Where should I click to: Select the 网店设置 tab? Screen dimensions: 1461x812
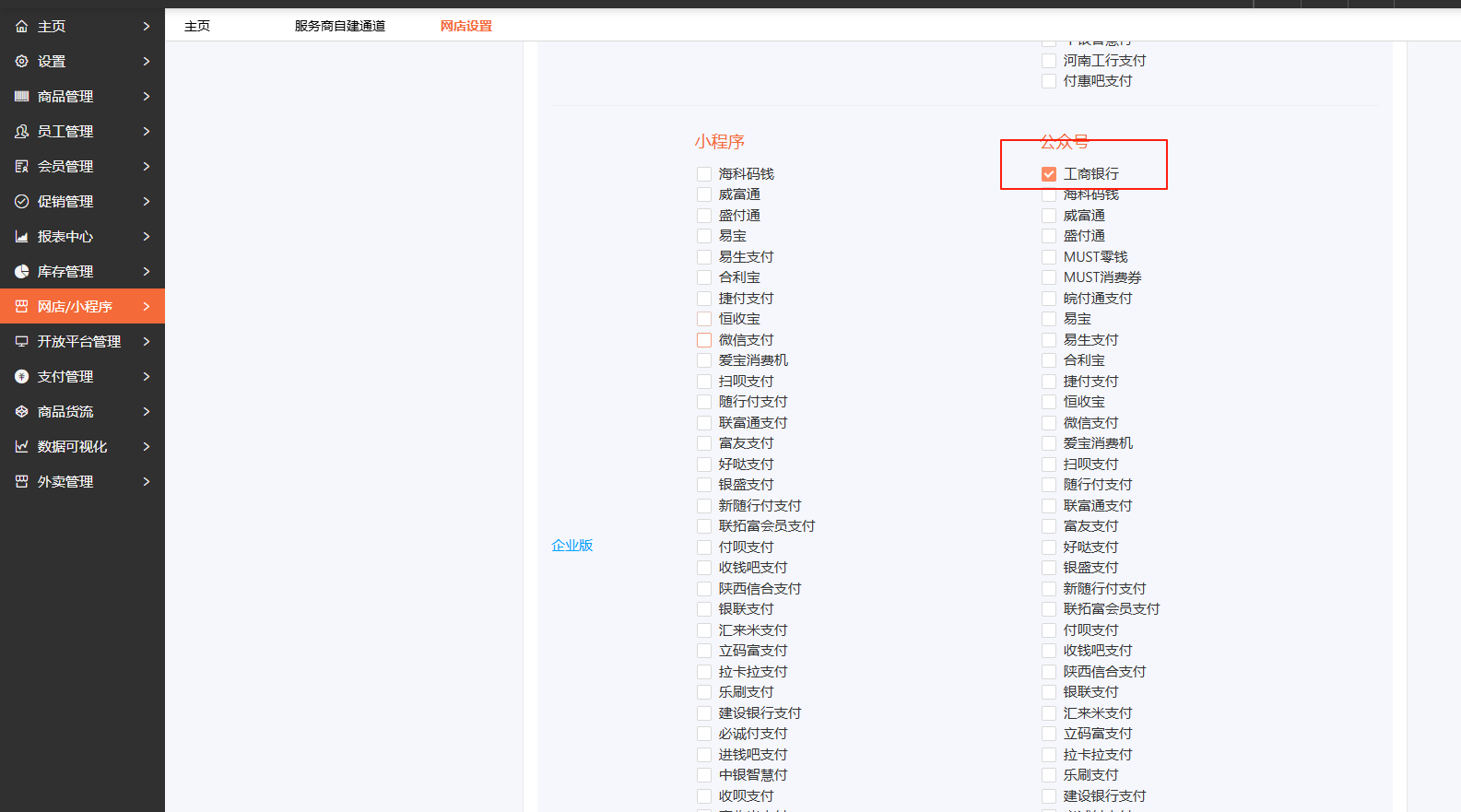(x=466, y=26)
